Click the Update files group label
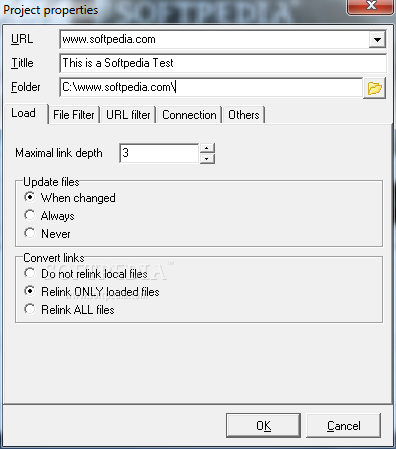 (51, 182)
